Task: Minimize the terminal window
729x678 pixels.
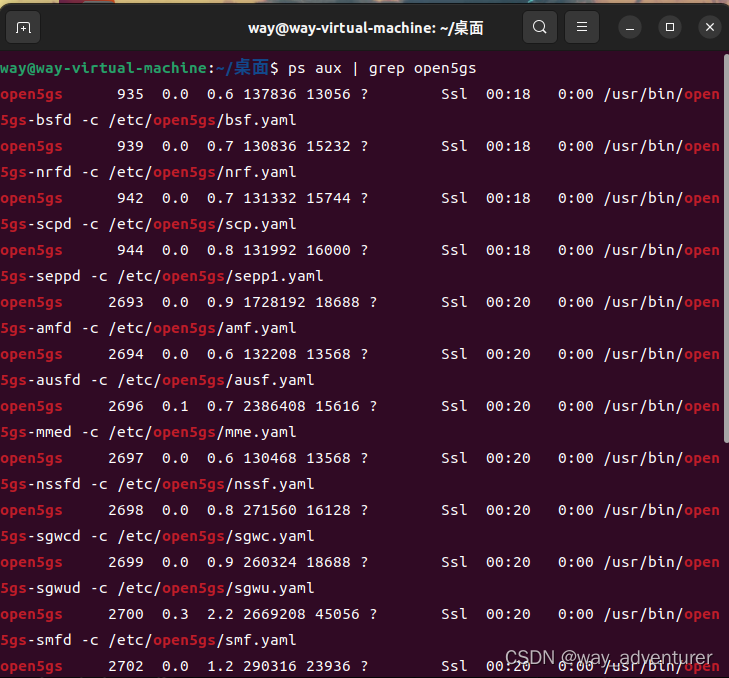Action: click(x=630, y=27)
